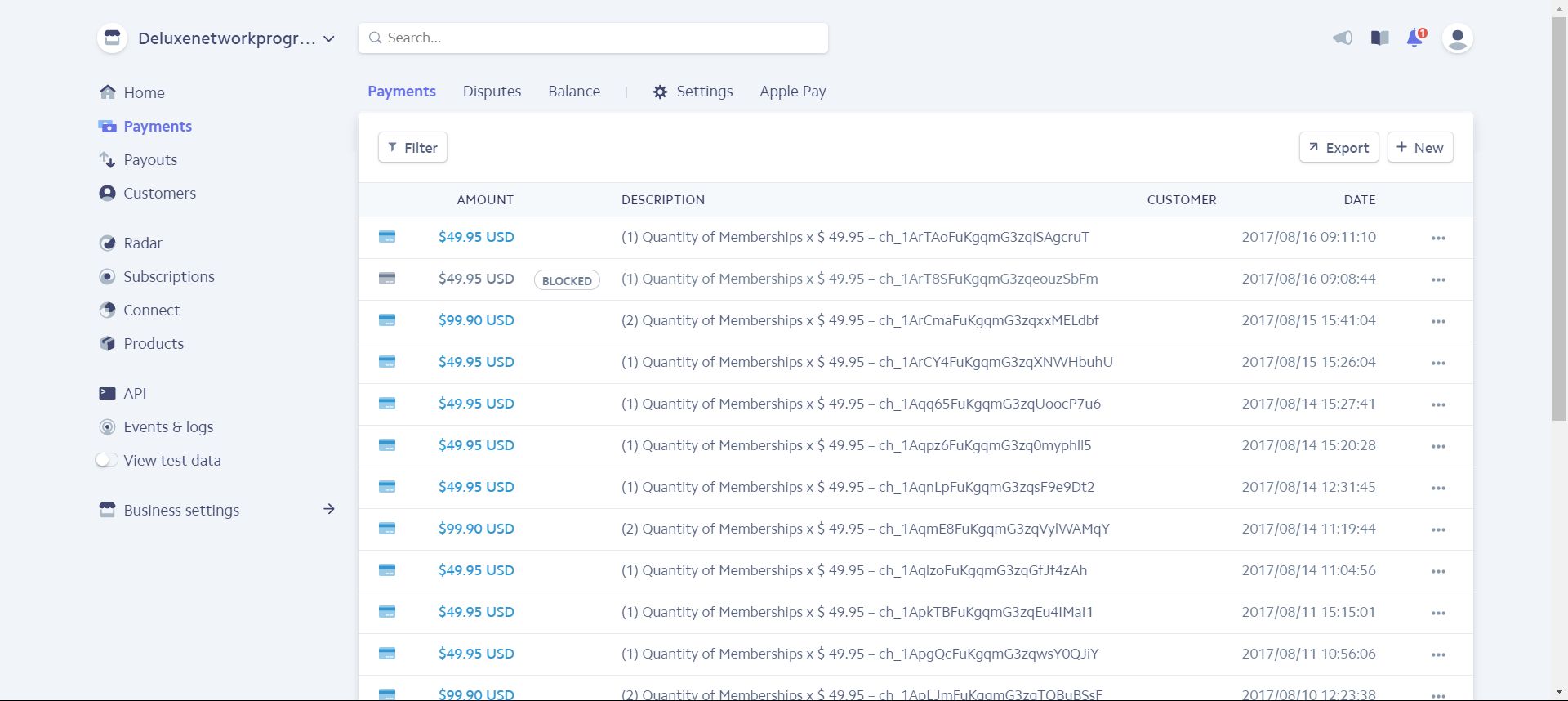1568x701 pixels.
Task: Click the Connect icon in sidebar
Action: point(107,310)
